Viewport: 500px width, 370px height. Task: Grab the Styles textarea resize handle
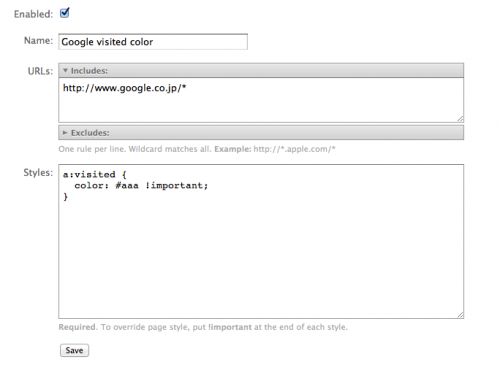tap(460, 315)
